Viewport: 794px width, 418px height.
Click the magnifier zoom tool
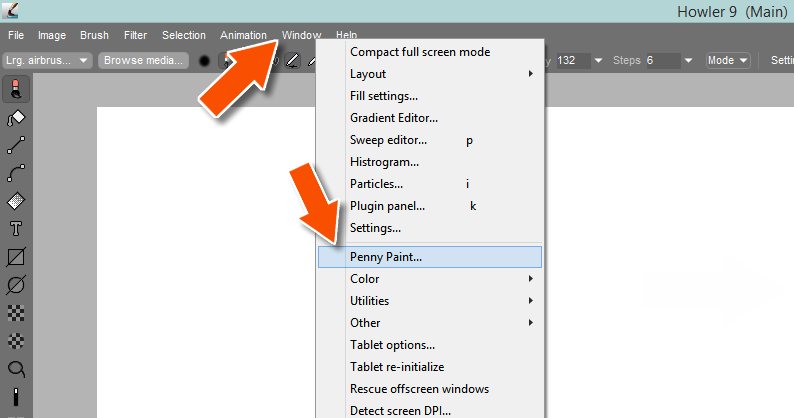tap(16, 368)
